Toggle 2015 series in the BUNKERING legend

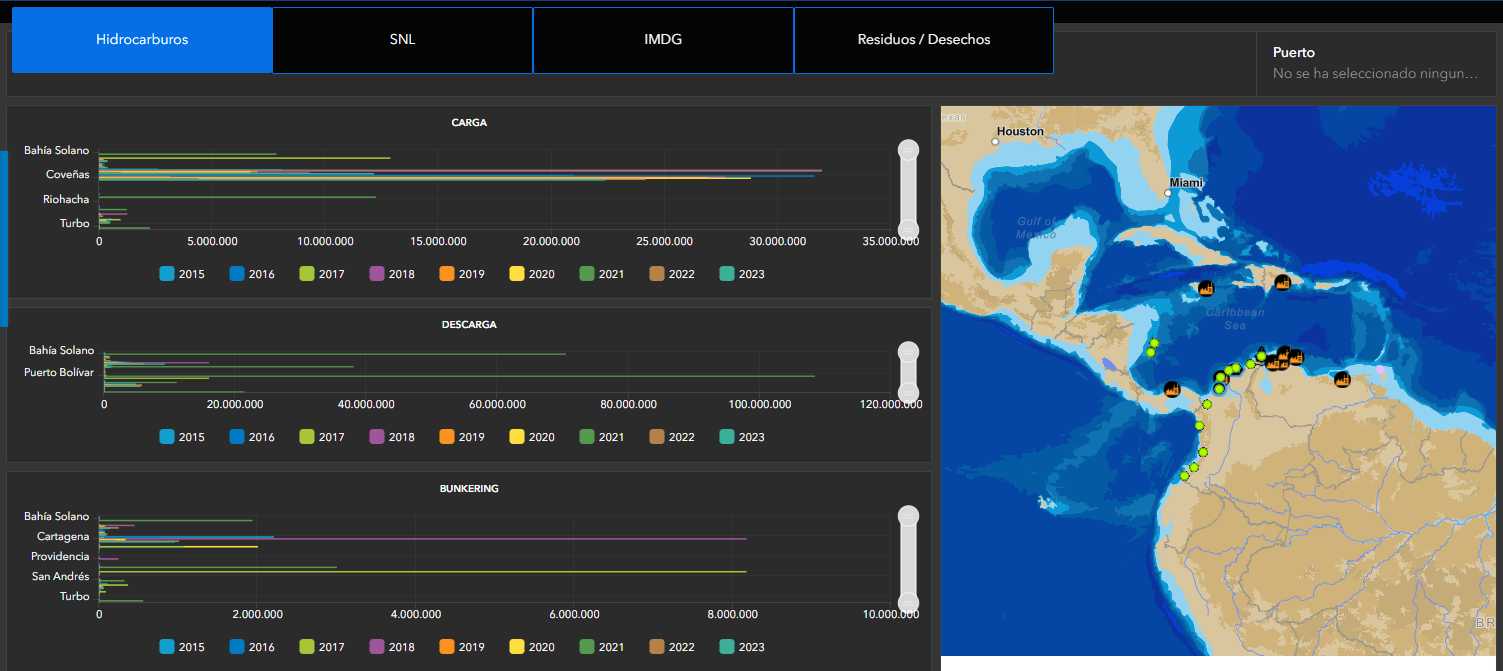(182, 647)
